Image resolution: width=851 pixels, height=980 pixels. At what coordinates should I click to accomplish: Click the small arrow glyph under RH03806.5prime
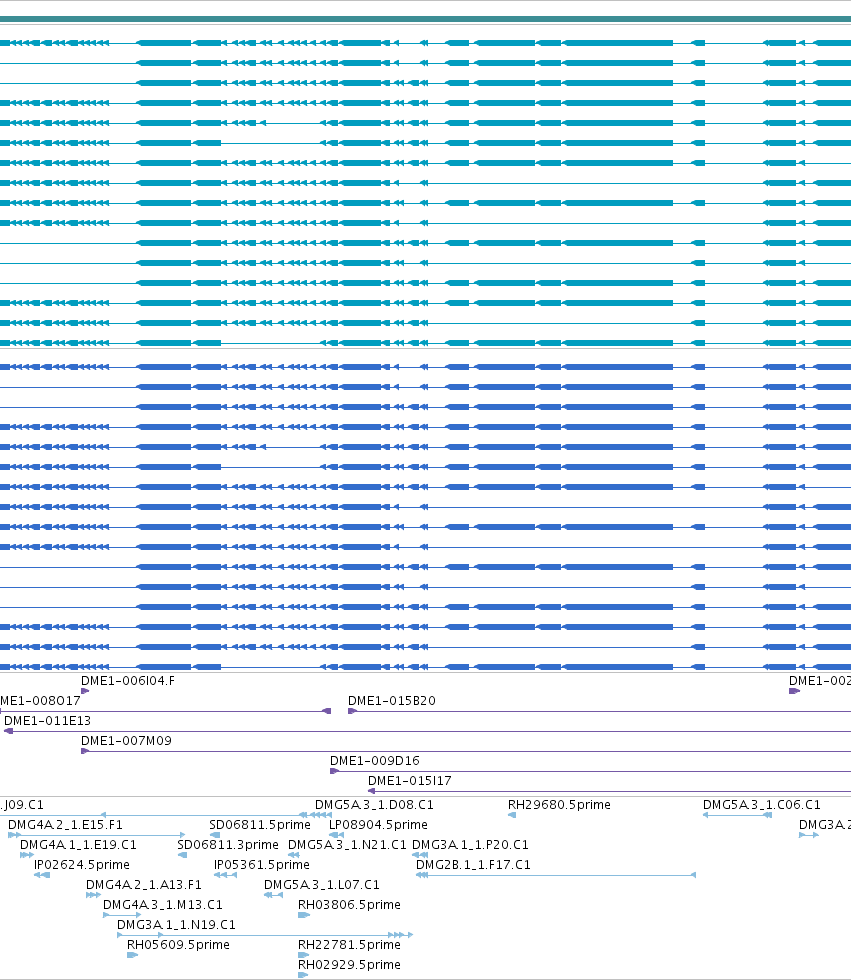304,915
